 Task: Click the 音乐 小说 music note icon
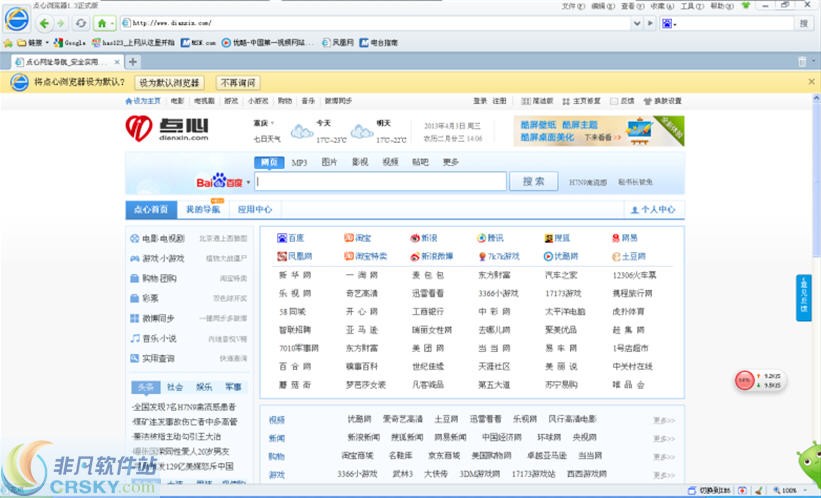135,338
